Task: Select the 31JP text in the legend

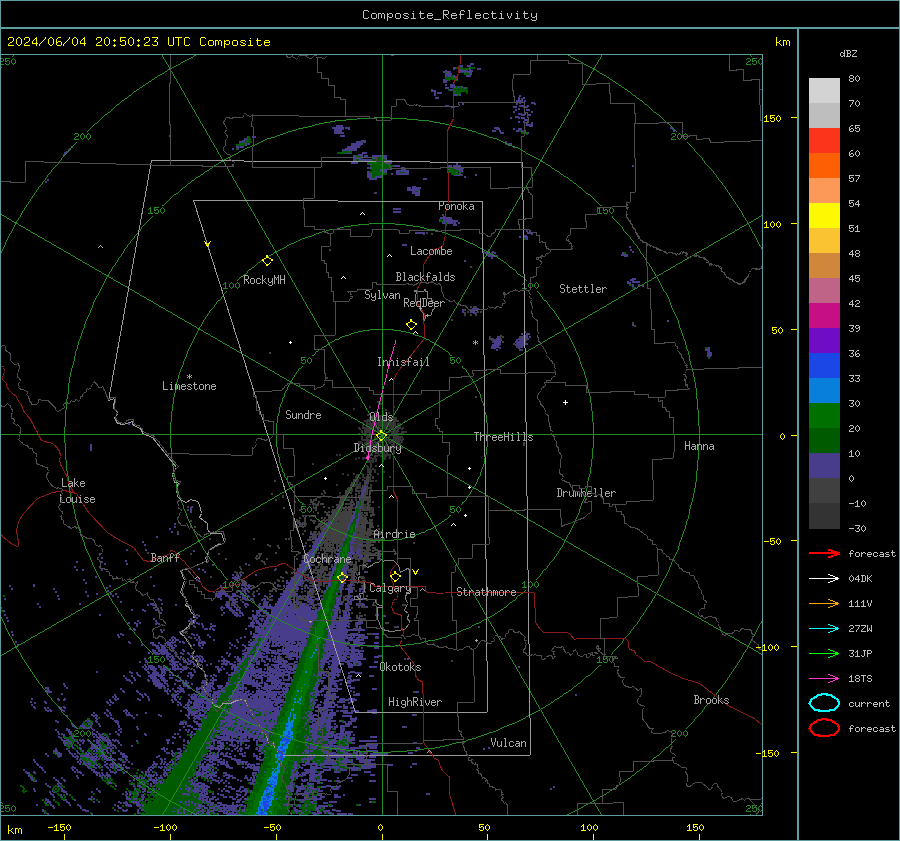Action: (x=860, y=653)
